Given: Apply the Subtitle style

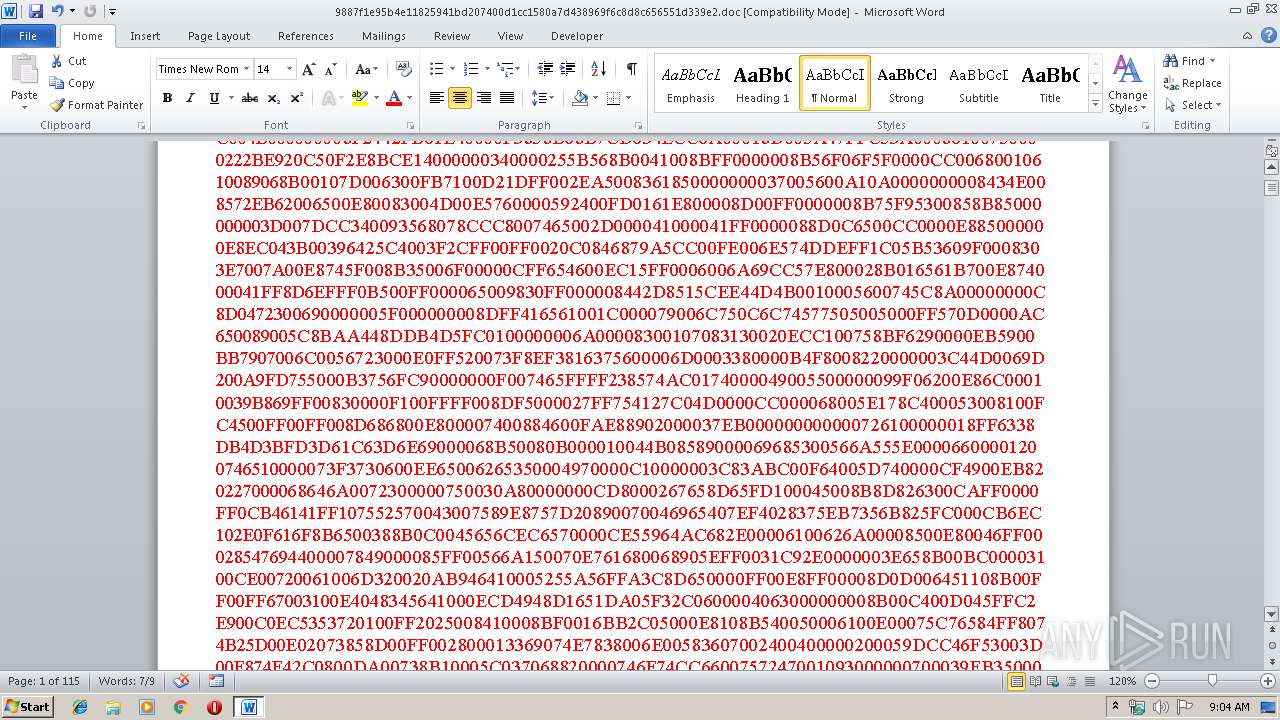Looking at the screenshot, I should [x=978, y=83].
